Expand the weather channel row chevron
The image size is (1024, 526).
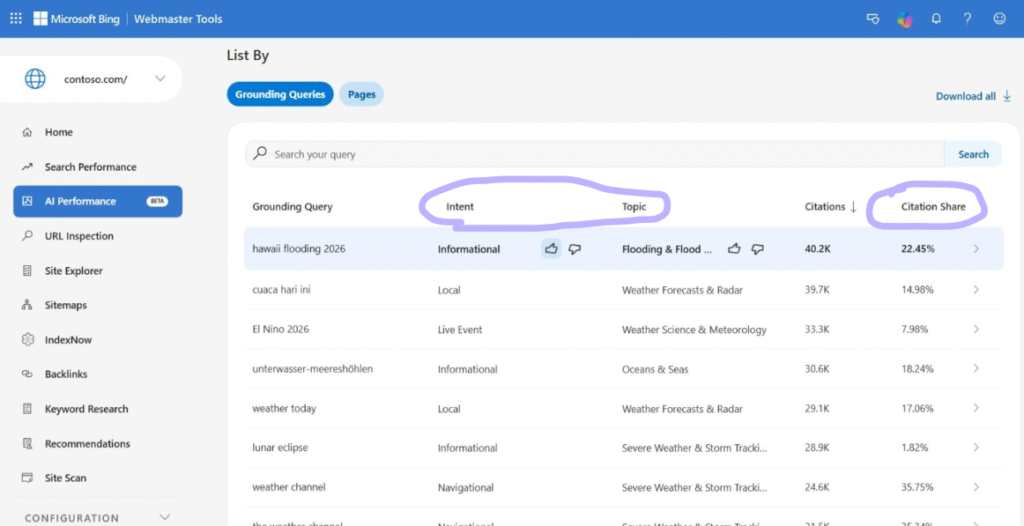(x=976, y=487)
